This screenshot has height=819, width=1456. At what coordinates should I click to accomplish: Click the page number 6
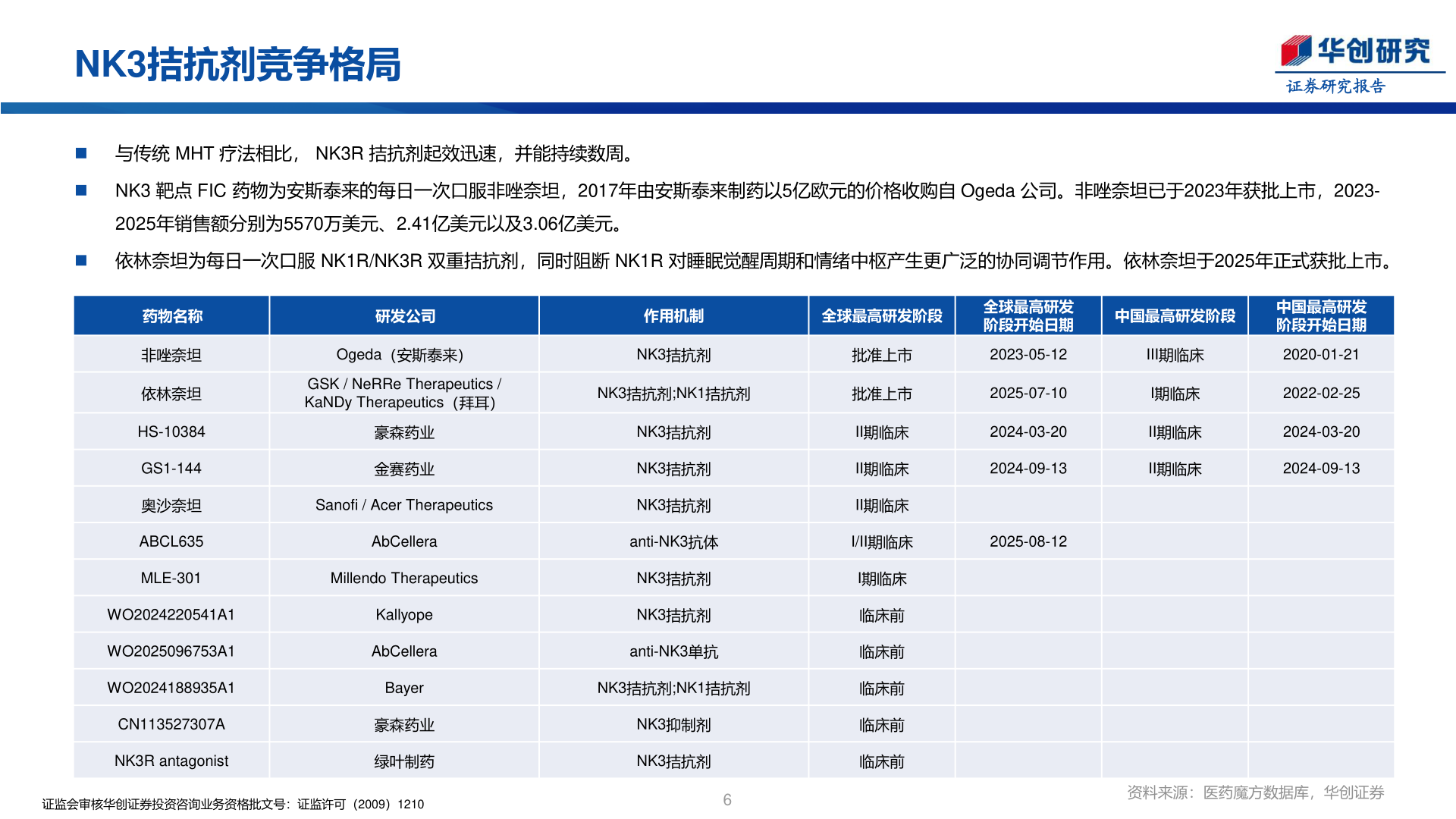(727, 800)
